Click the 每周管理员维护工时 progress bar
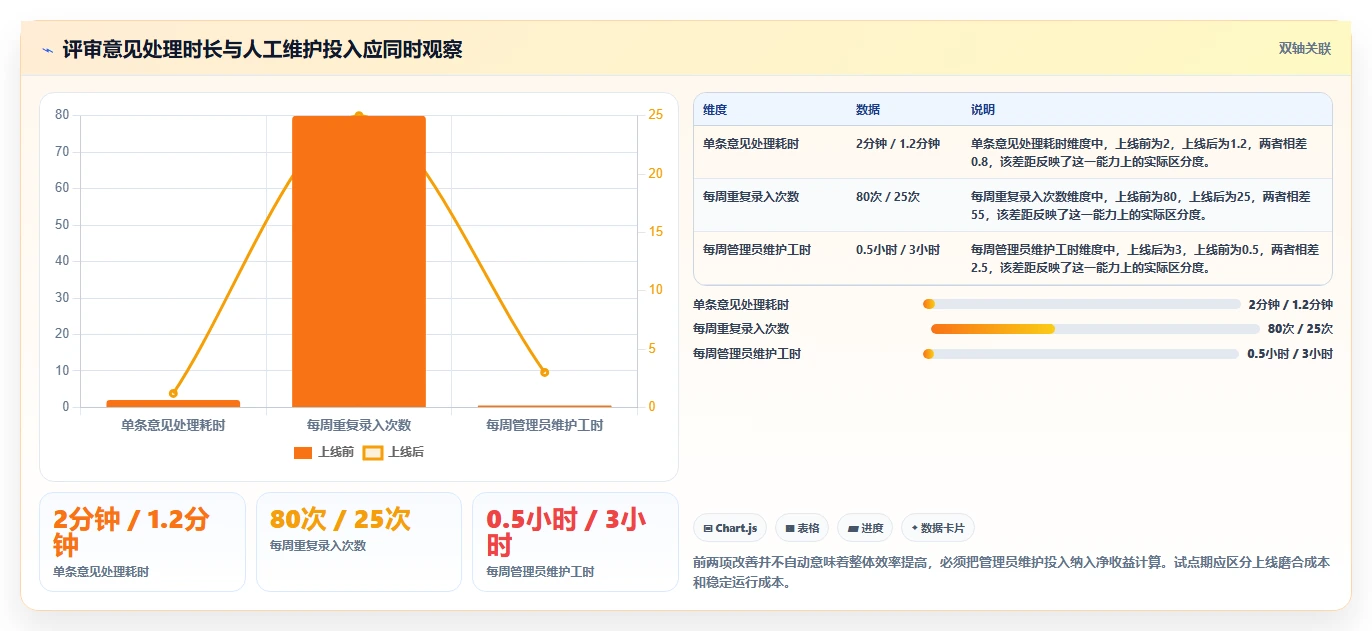 click(1081, 354)
